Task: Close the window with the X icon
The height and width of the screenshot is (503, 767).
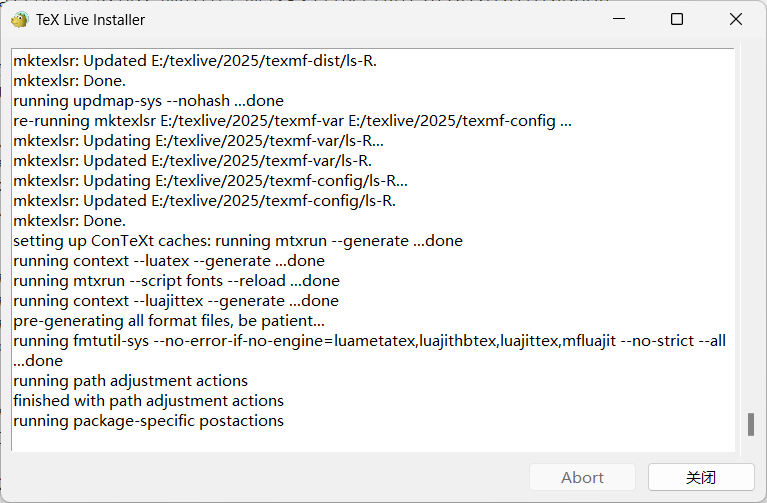Action: pos(736,19)
